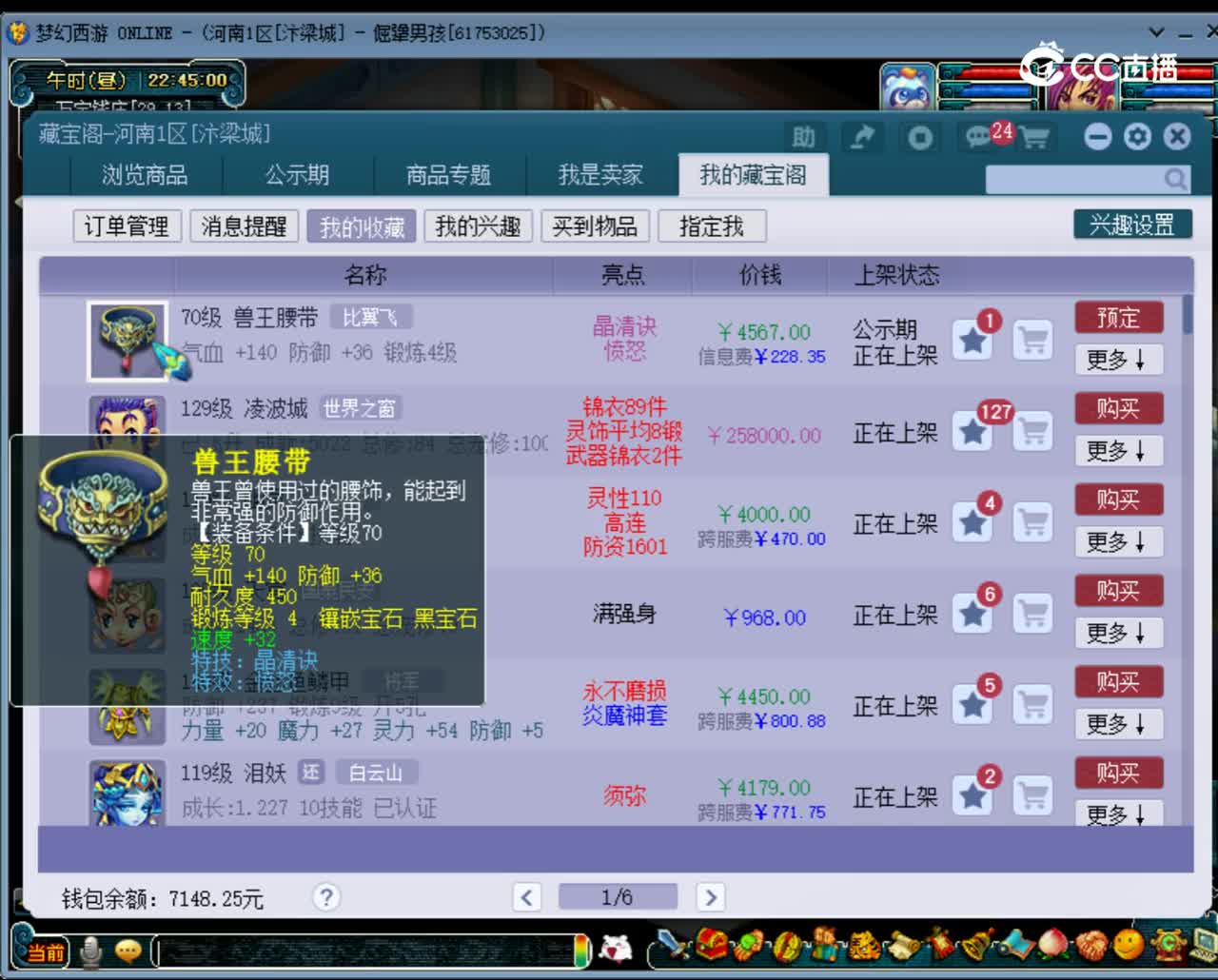Add 129级 凌波城 to cart

coord(1032,431)
